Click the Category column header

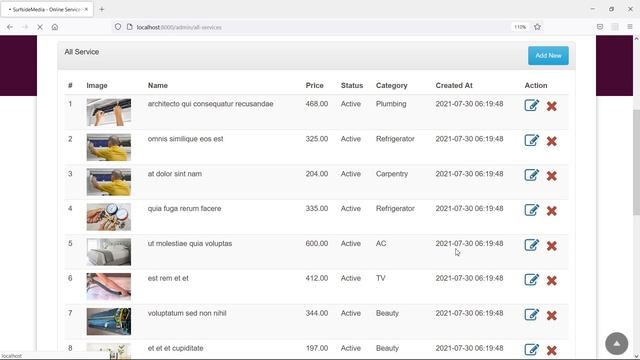click(391, 85)
